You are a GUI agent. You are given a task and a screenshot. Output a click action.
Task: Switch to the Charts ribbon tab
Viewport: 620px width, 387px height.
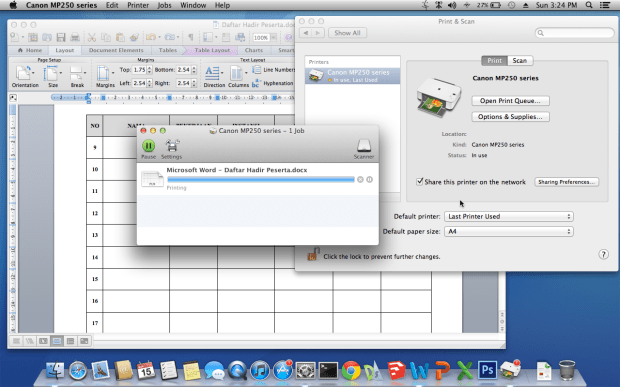[x=253, y=50]
